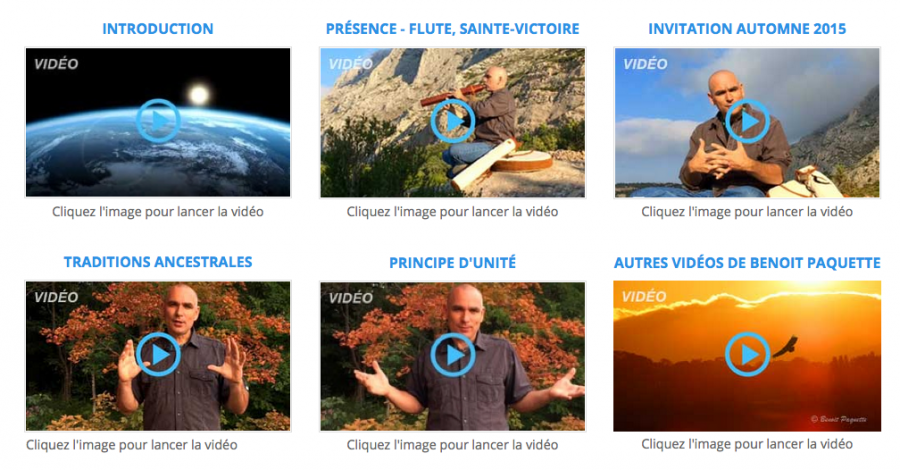Viewport: 900px width, 470px height.
Task: Play the Introduction earth video
Action: tap(158, 122)
